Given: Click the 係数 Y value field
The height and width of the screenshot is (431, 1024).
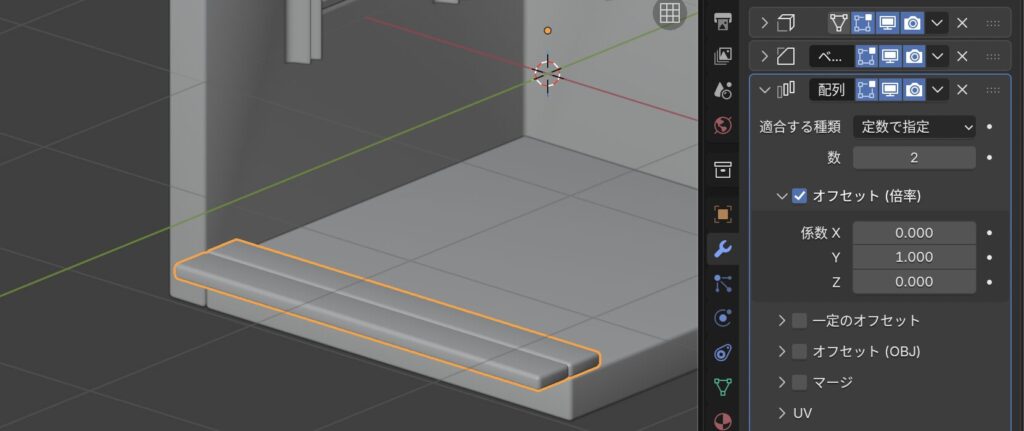Looking at the screenshot, I should click(x=914, y=257).
